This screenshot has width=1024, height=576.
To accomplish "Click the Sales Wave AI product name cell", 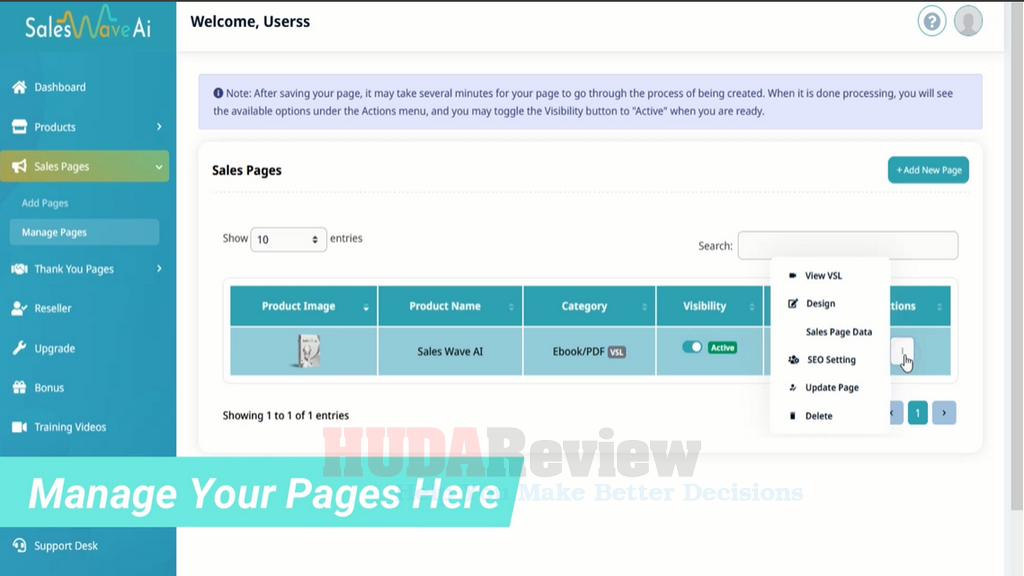I will point(450,351).
